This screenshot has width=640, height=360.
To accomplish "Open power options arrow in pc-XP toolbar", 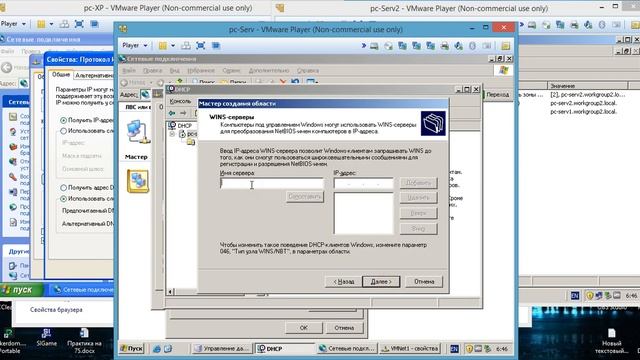I will (51, 24).
